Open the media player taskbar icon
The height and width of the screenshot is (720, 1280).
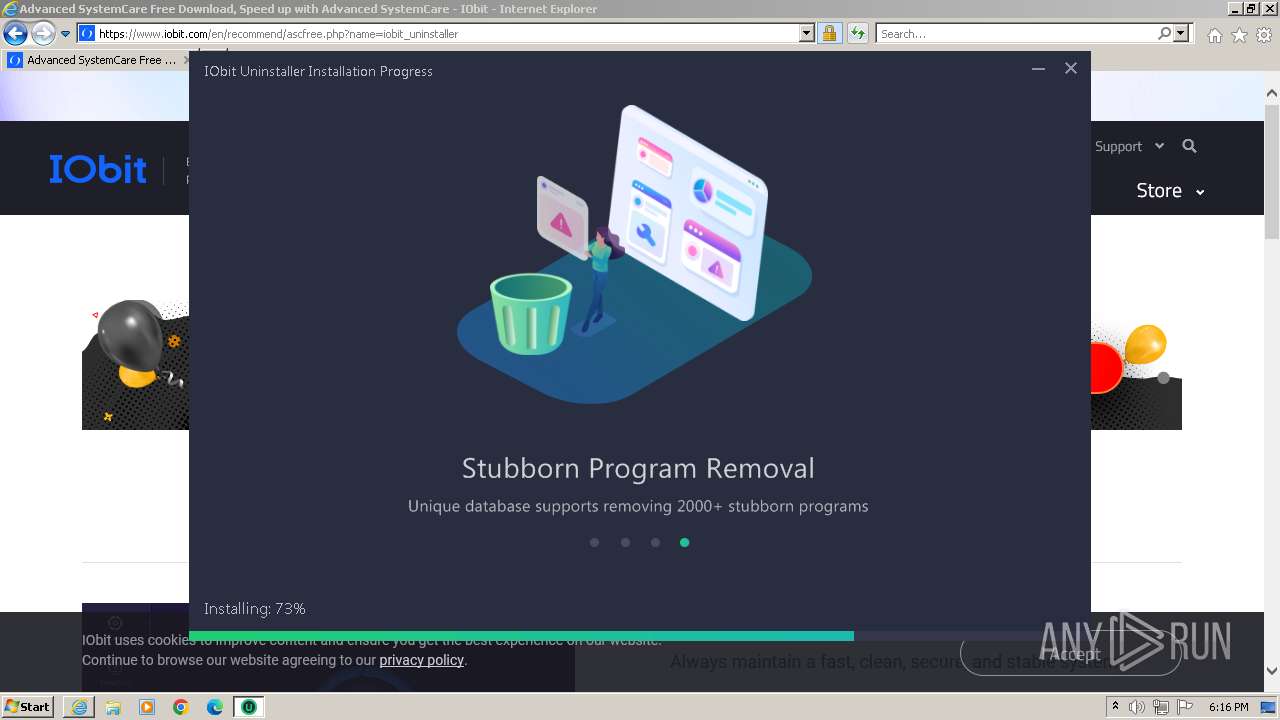pyautogui.click(x=147, y=707)
